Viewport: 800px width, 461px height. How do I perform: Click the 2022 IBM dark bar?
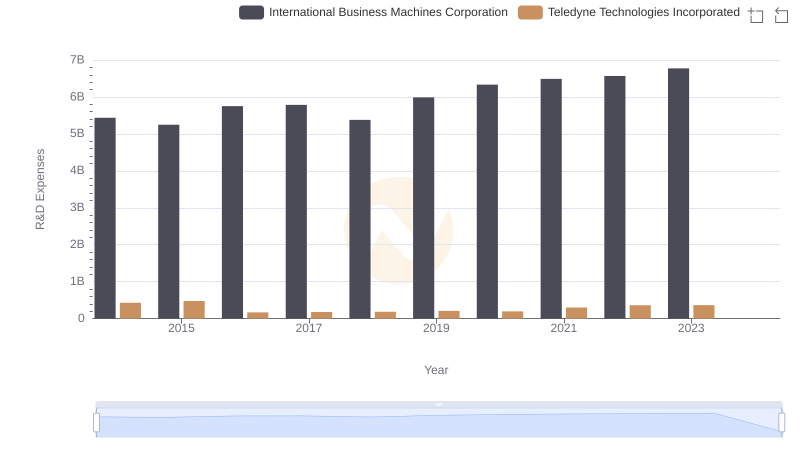point(615,197)
